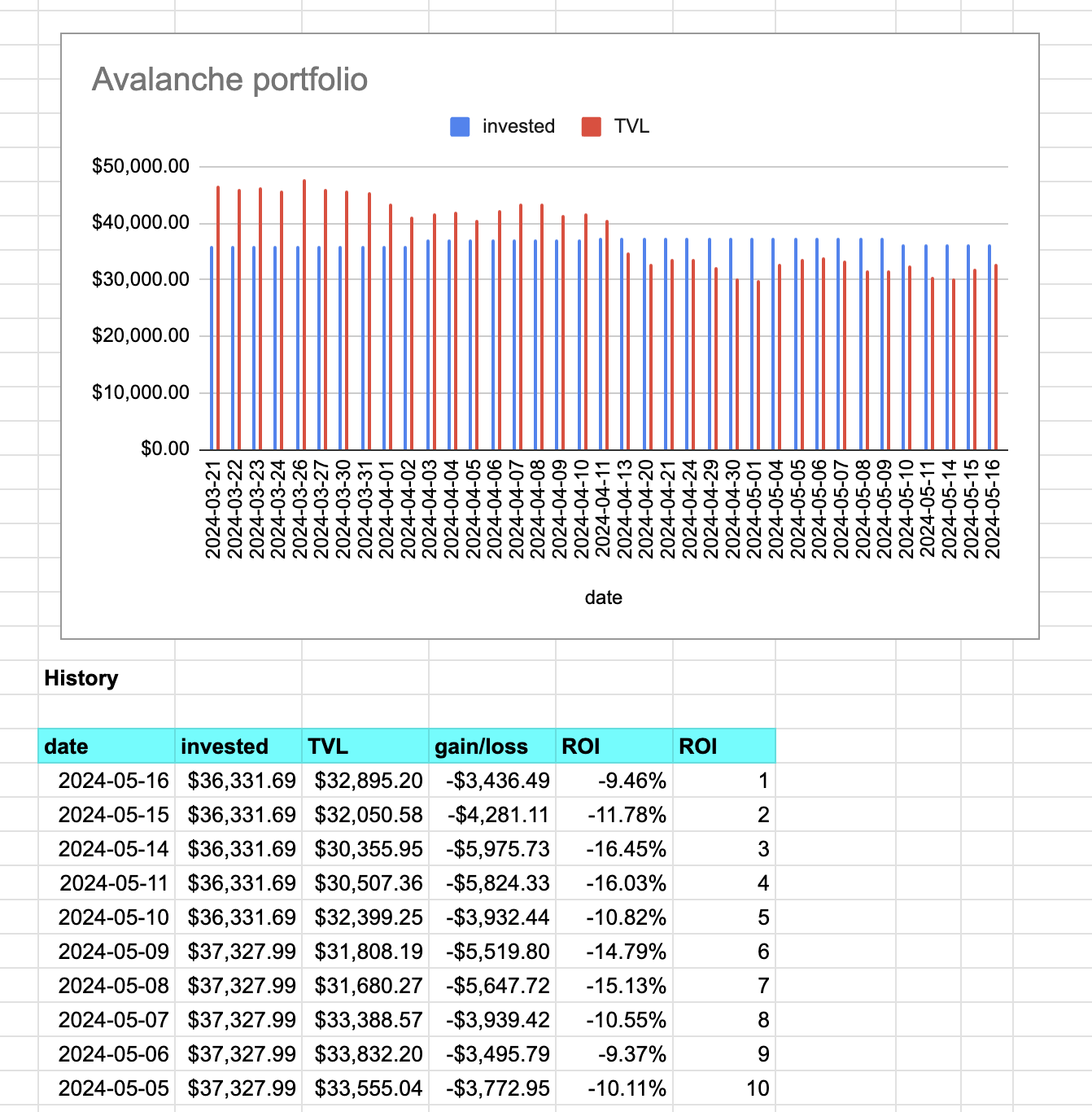
Task: Select the Avalanche portfolio chart title
Action: tap(229, 80)
